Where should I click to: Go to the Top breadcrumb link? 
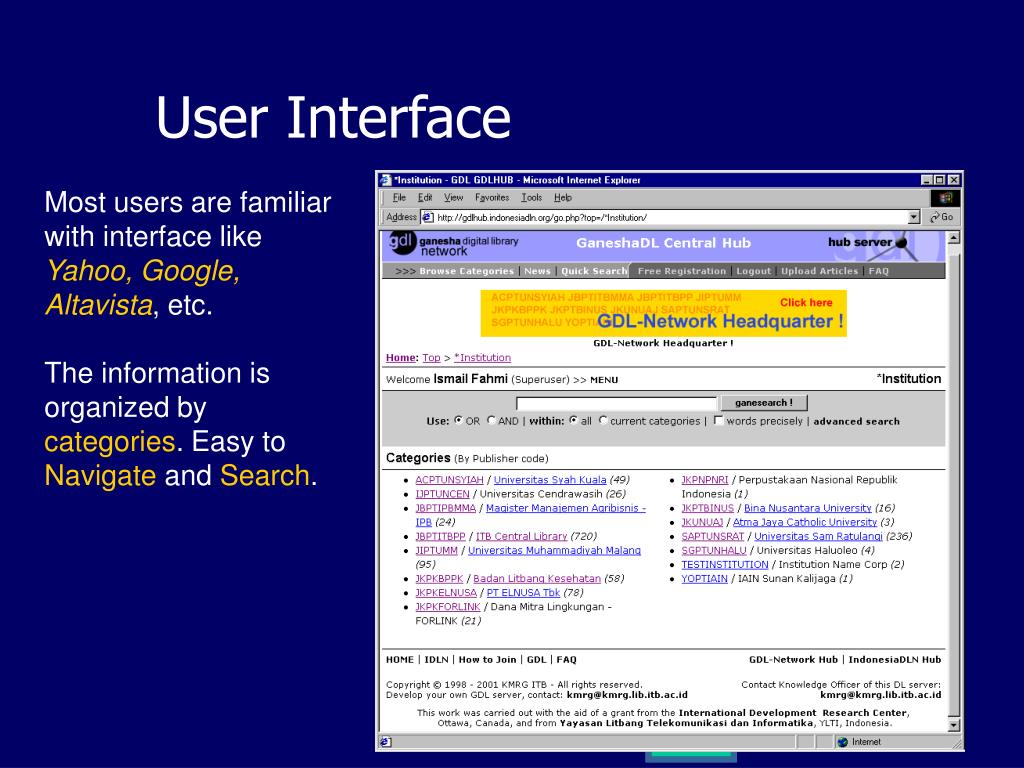[x=431, y=358]
